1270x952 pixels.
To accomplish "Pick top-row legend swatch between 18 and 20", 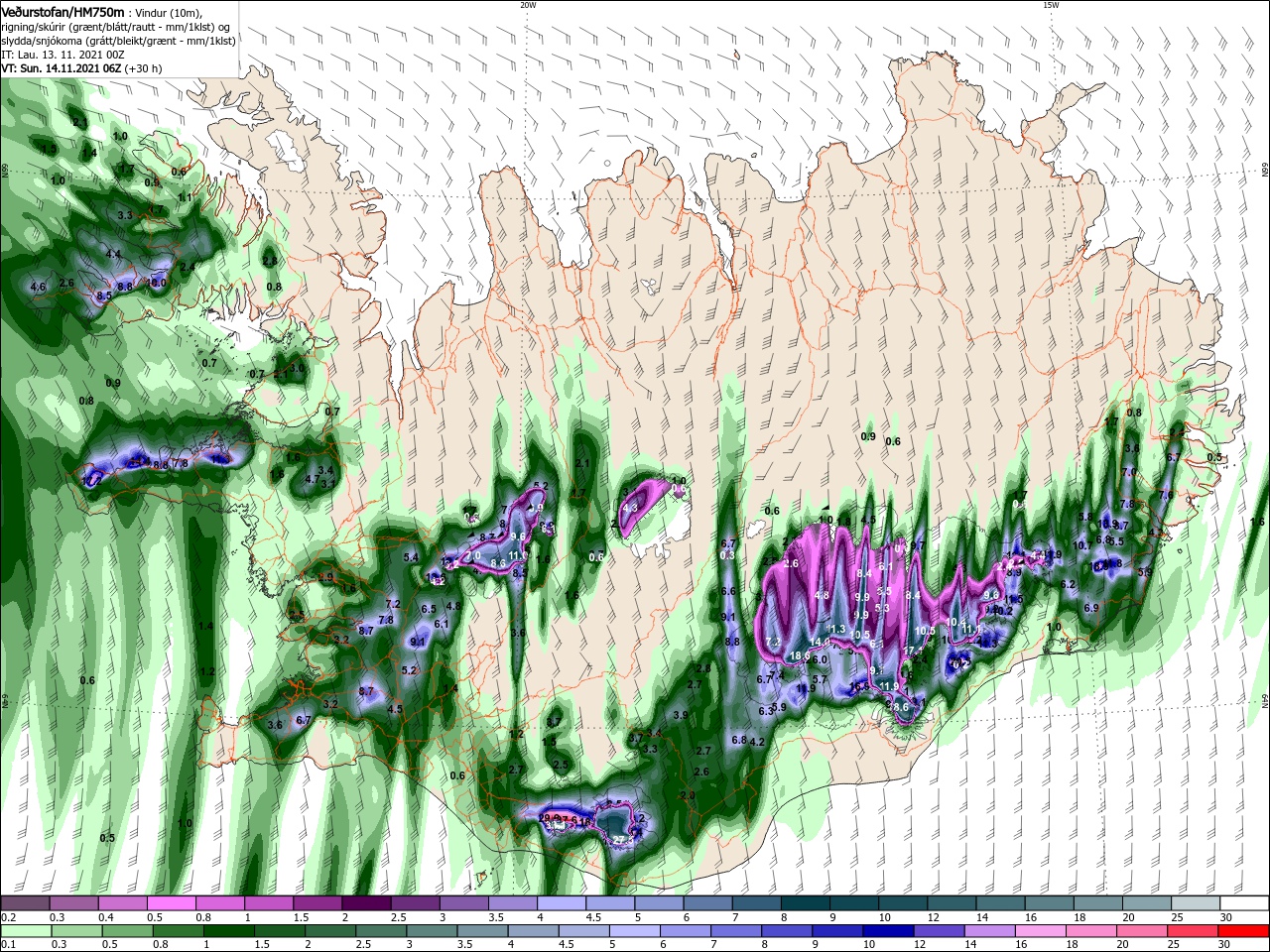I will tap(1098, 903).
